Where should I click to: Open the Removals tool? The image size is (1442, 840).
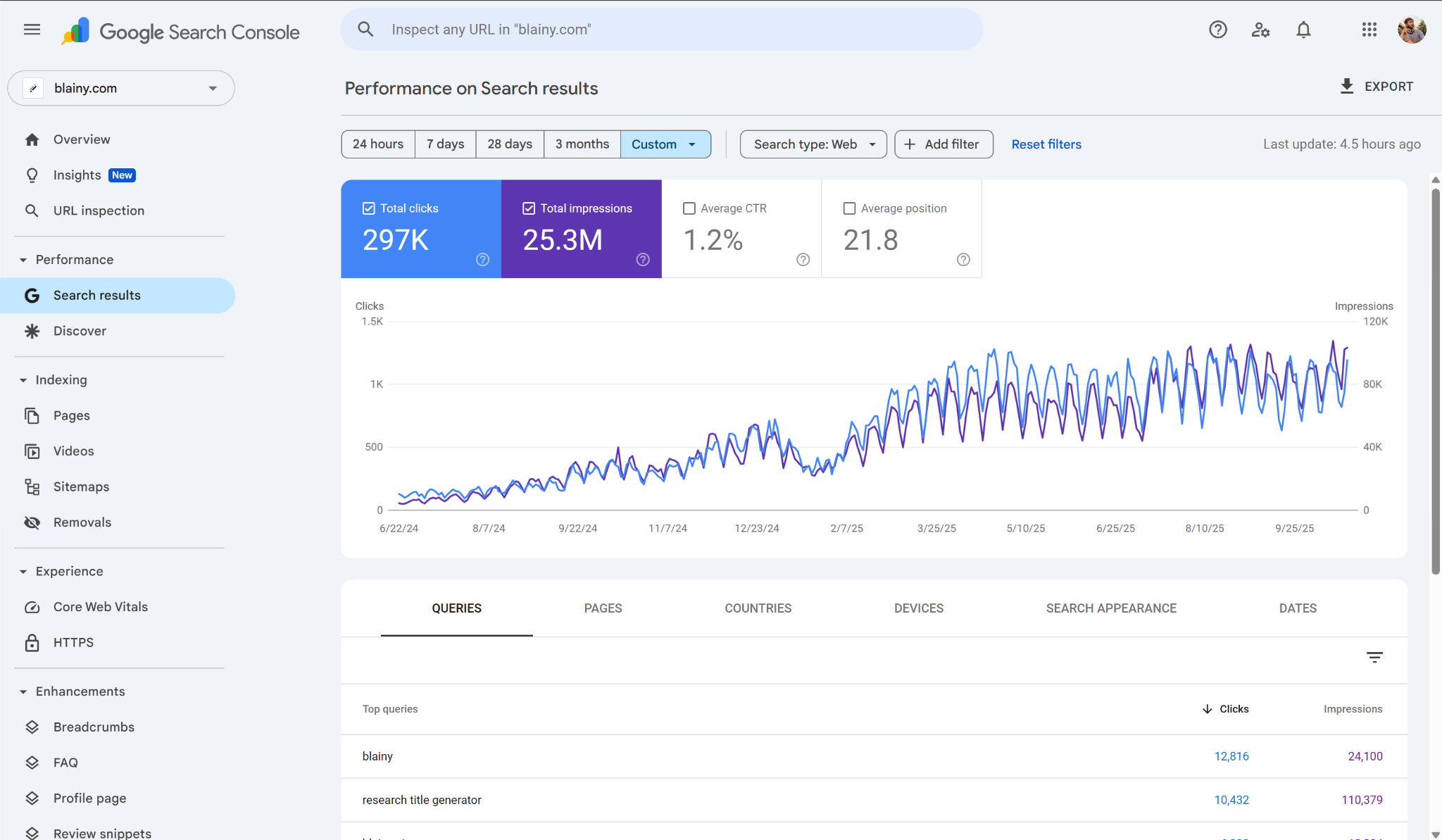[x=82, y=522]
